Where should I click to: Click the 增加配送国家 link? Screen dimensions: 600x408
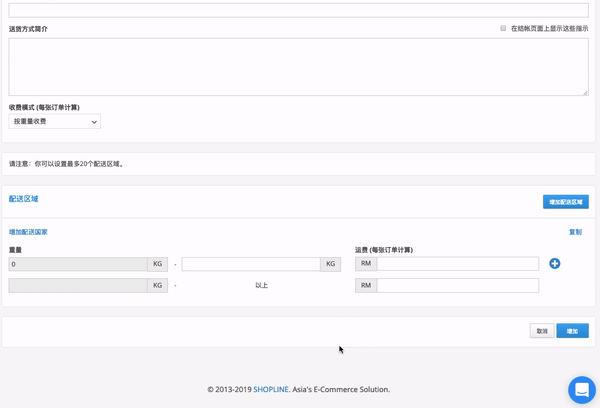coord(28,232)
